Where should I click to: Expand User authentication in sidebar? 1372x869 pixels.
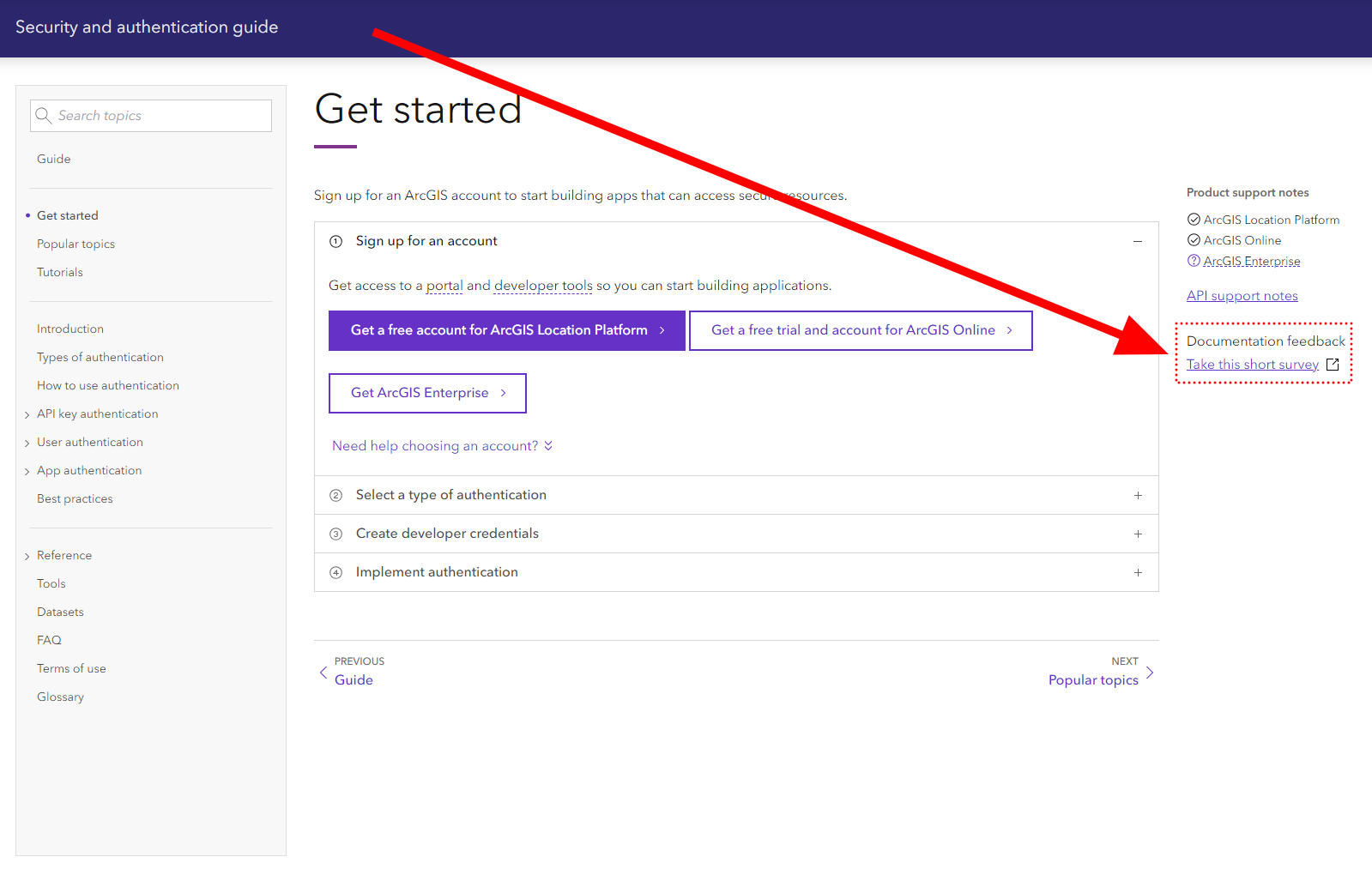[27, 443]
